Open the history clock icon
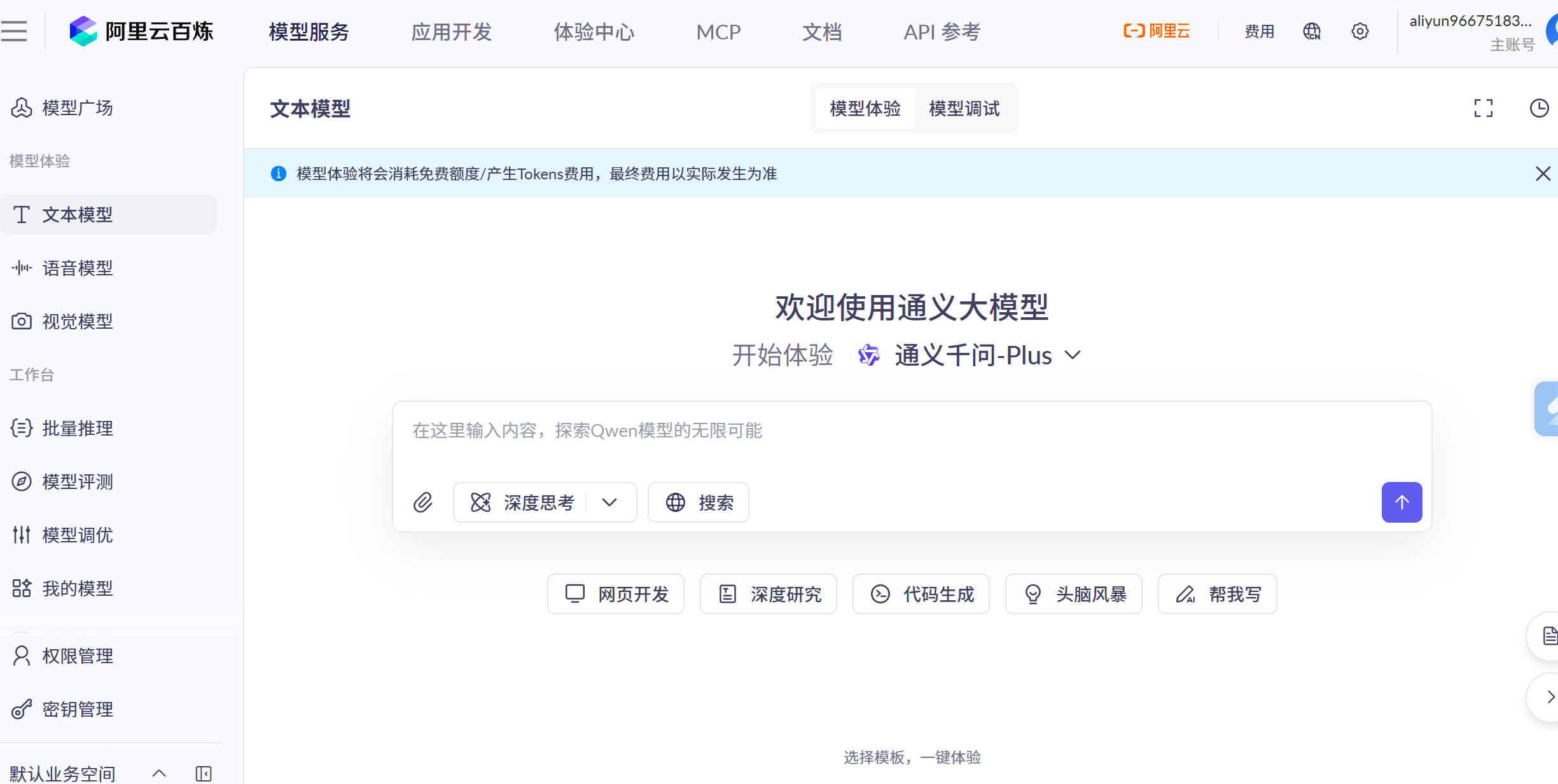 tap(1538, 108)
